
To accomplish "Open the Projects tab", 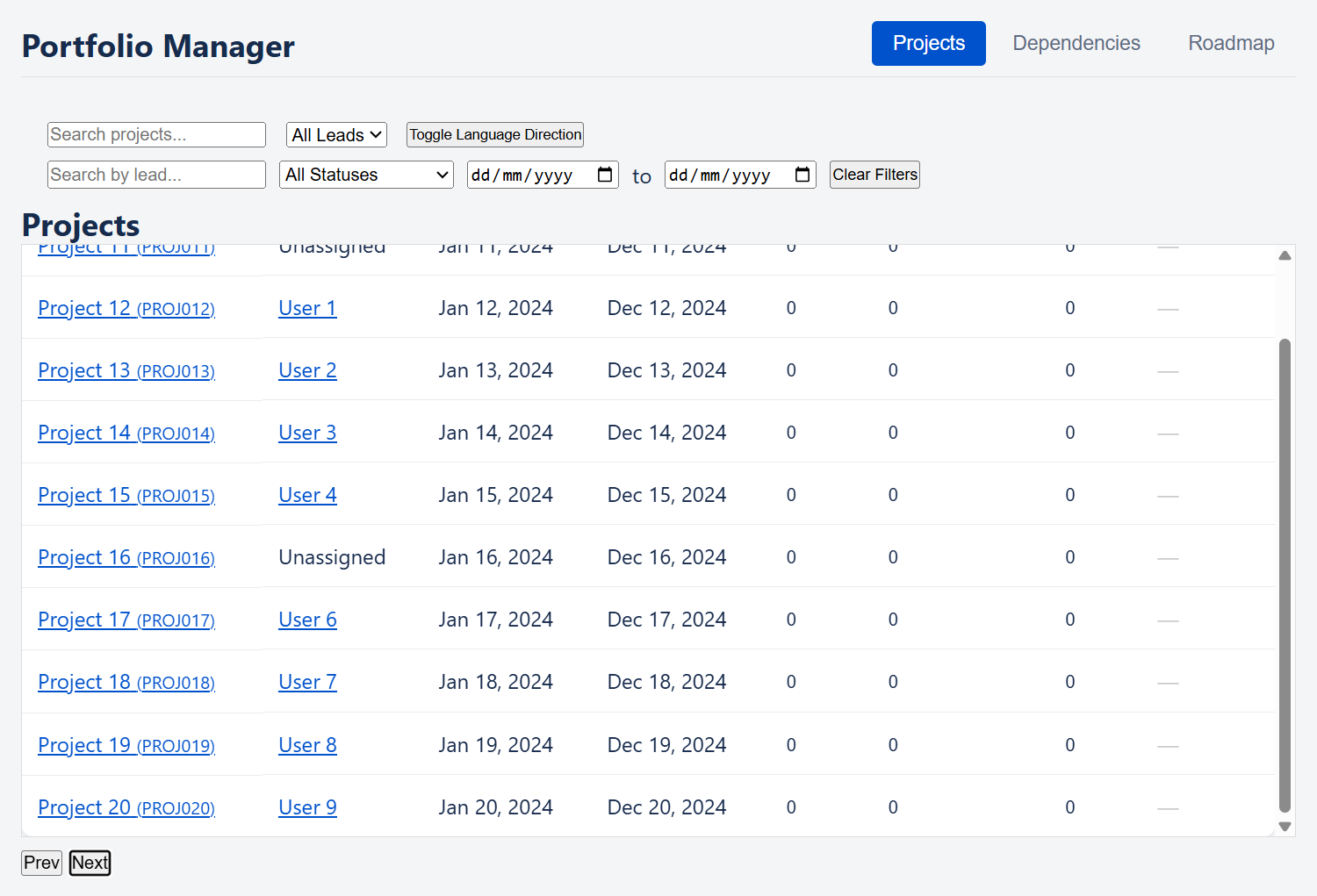I will click(x=928, y=43).
